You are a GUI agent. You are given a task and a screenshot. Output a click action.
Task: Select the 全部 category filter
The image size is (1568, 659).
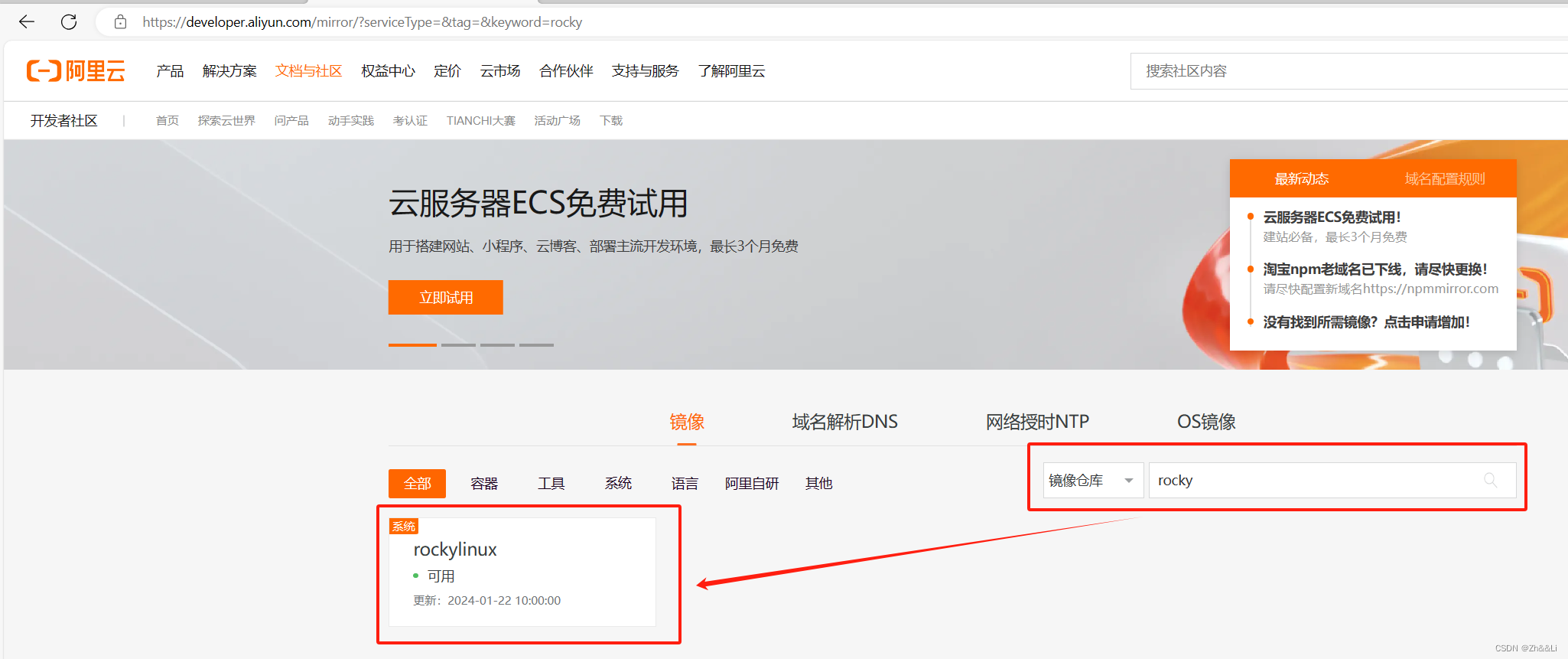click(417, 484)
